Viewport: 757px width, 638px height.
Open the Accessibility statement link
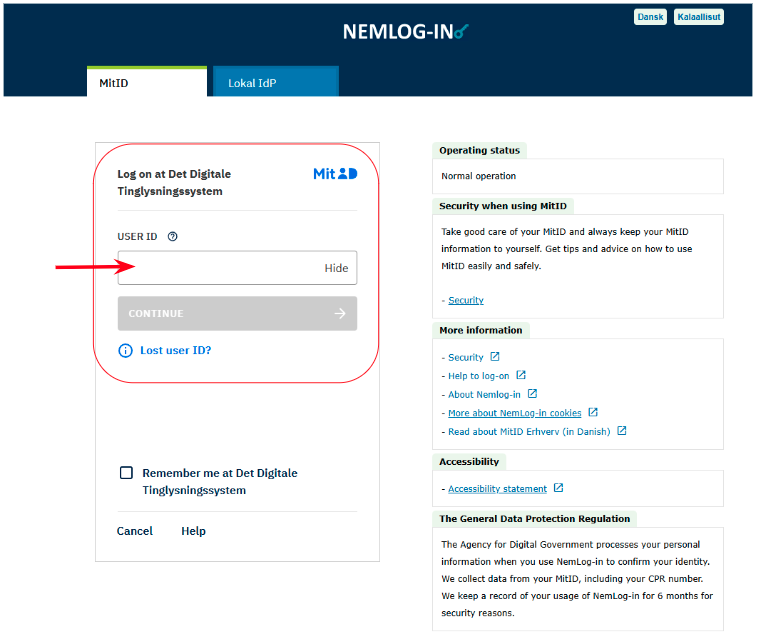[x=497, y=488]
